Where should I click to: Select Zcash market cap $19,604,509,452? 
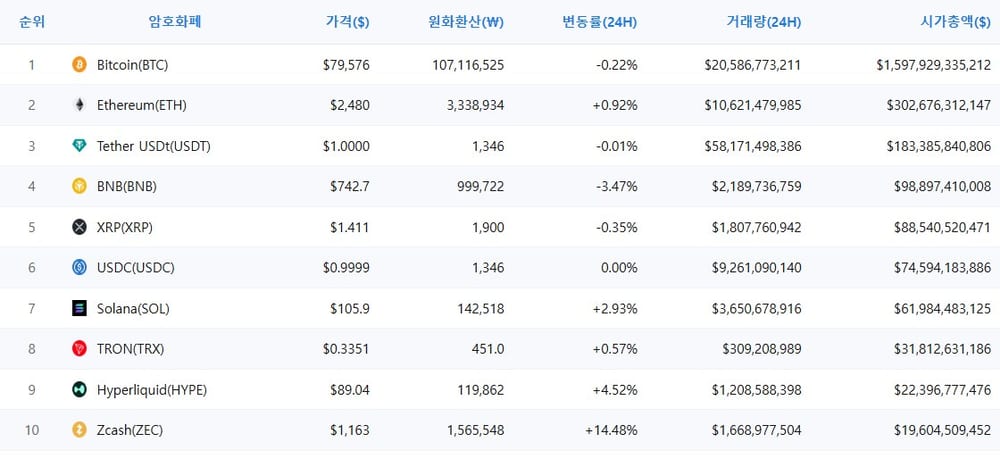[x=943, y=431]
